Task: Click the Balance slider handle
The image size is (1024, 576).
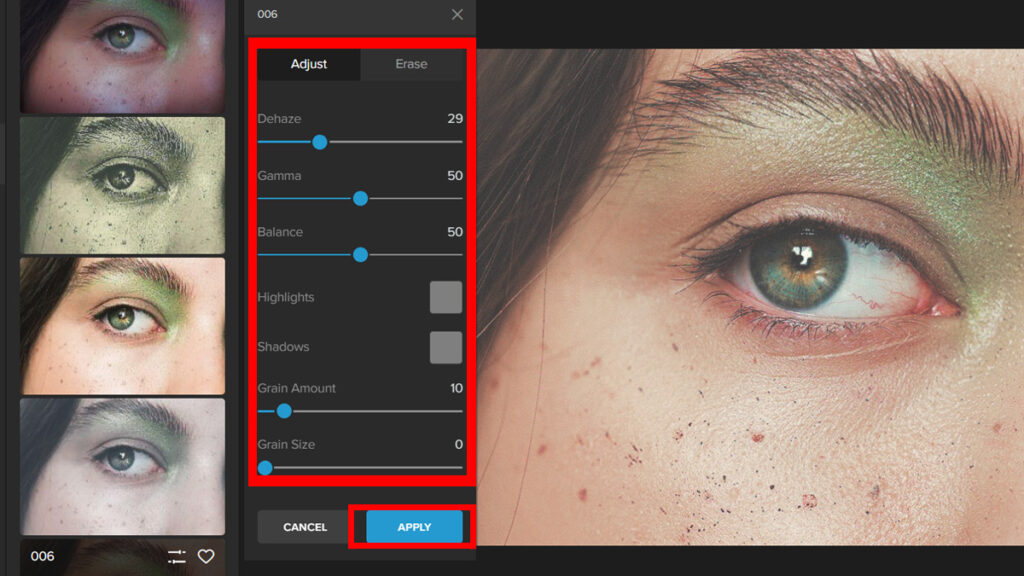Action: (361, 255)
